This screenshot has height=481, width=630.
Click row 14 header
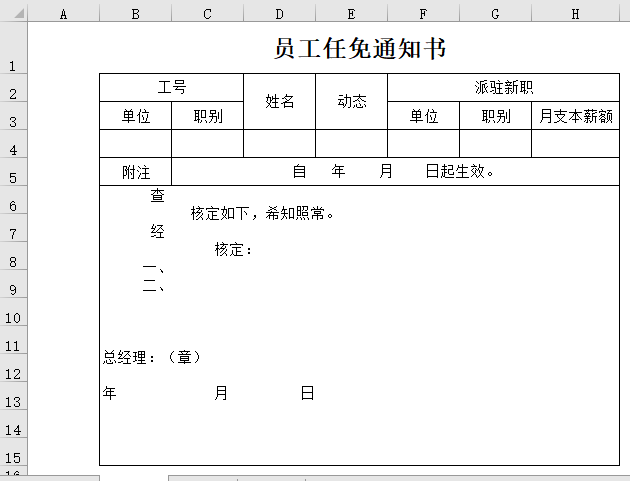[x=13, y=430]
